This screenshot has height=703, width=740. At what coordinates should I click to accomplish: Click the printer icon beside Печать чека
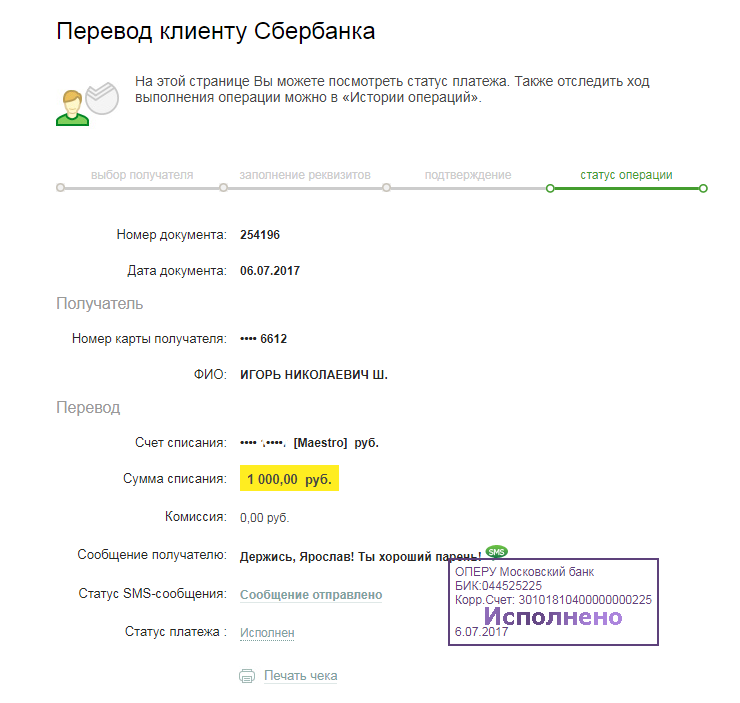247,676
